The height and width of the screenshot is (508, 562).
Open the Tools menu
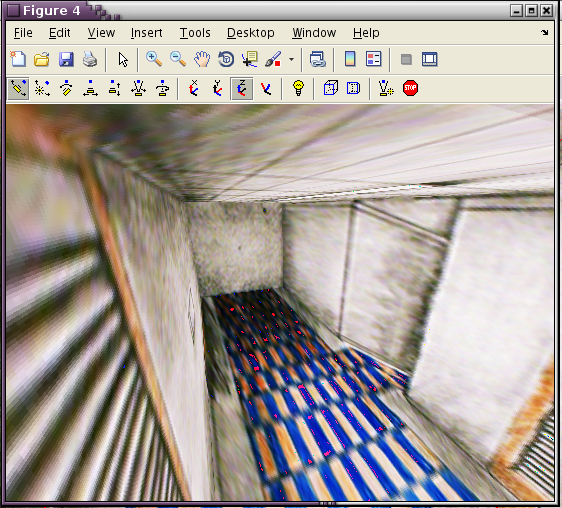pyautogui.click(x=195, y=33)
